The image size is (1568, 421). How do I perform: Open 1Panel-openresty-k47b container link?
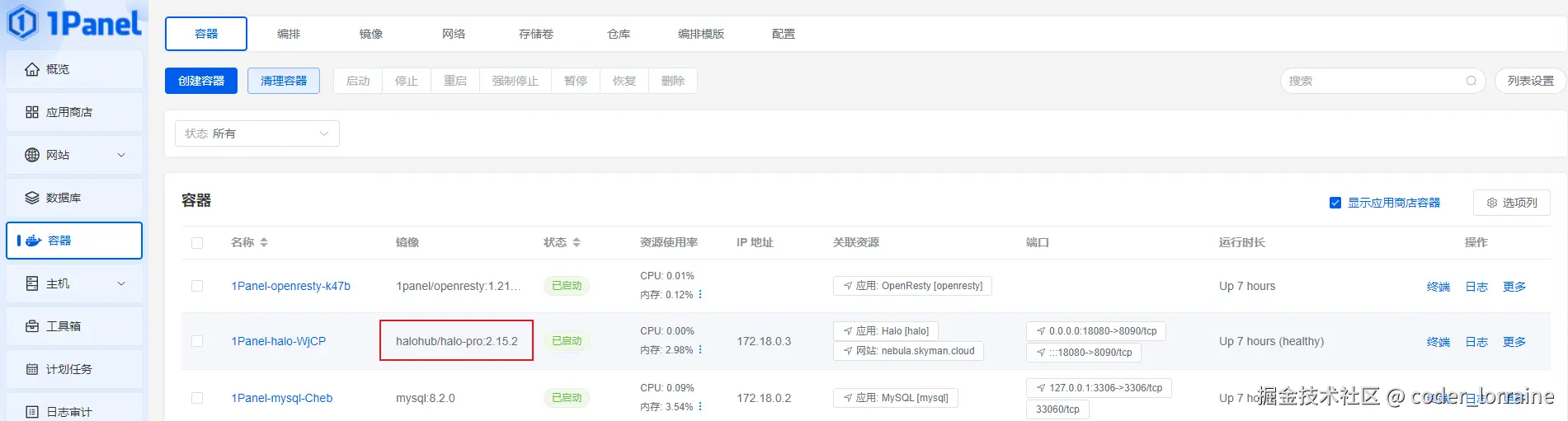click(290, 286)
